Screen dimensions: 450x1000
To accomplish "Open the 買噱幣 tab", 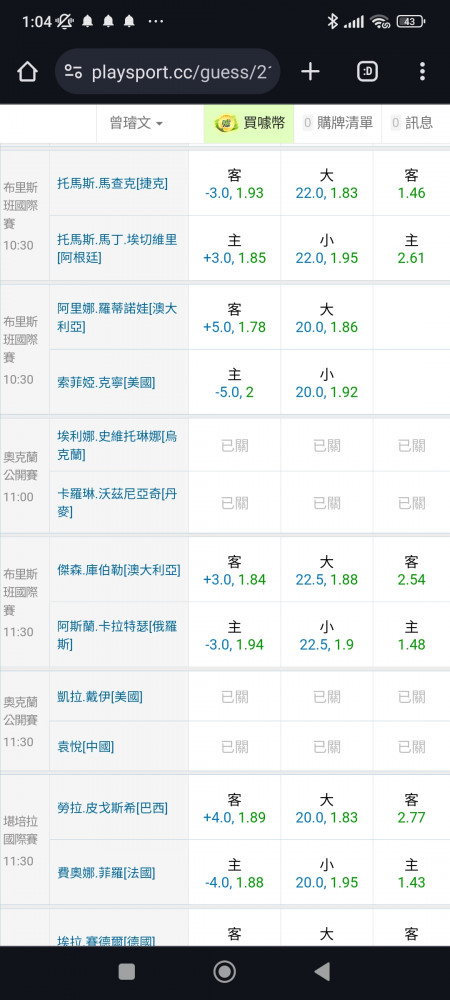I will (249, 123).
